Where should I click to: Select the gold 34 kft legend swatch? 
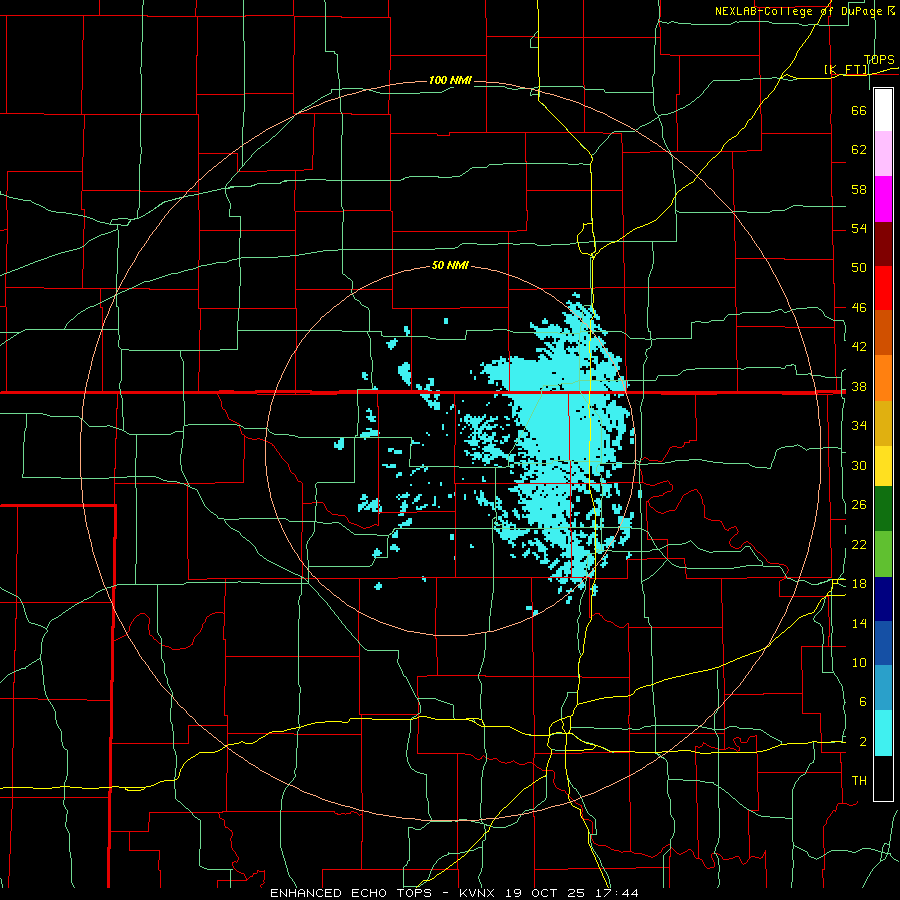click(883, 424)
